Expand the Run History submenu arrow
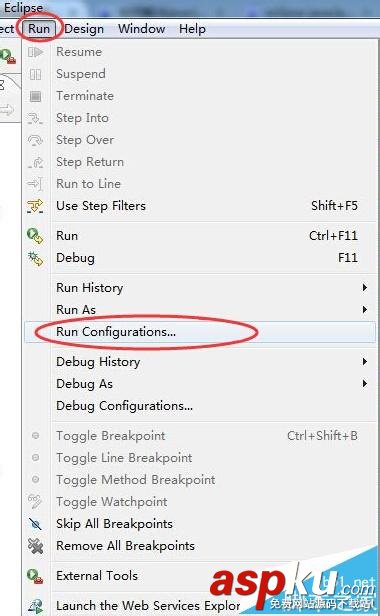Screen dimensions: 380x616 (x=365, y=288)
